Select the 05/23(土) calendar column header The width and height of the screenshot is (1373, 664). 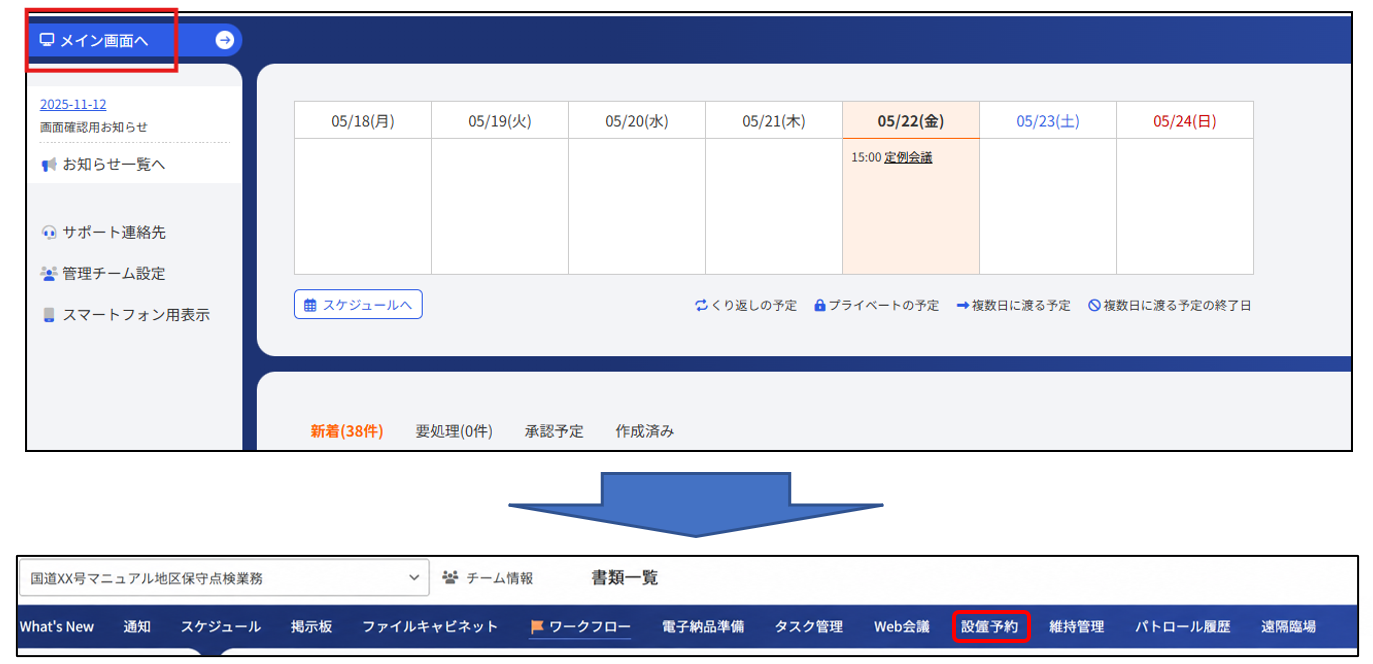[1048, 120]
